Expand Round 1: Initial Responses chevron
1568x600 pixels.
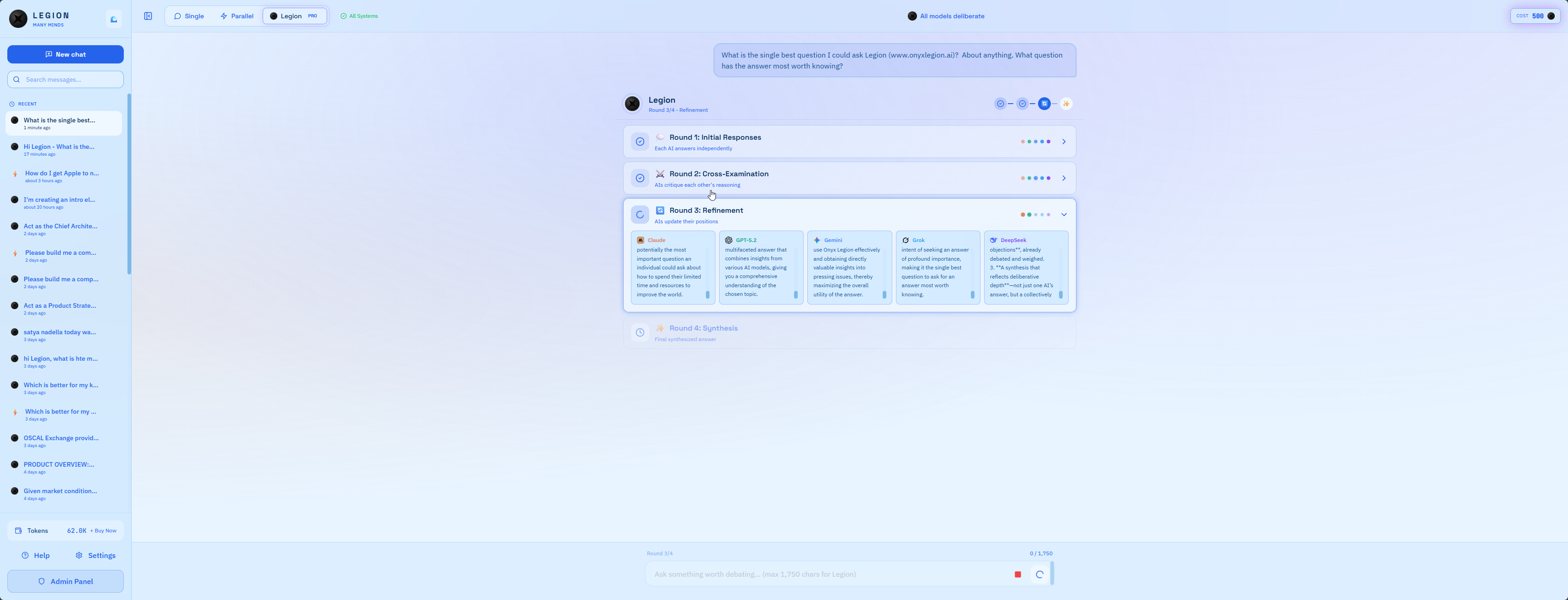[x=1064, y=141]
